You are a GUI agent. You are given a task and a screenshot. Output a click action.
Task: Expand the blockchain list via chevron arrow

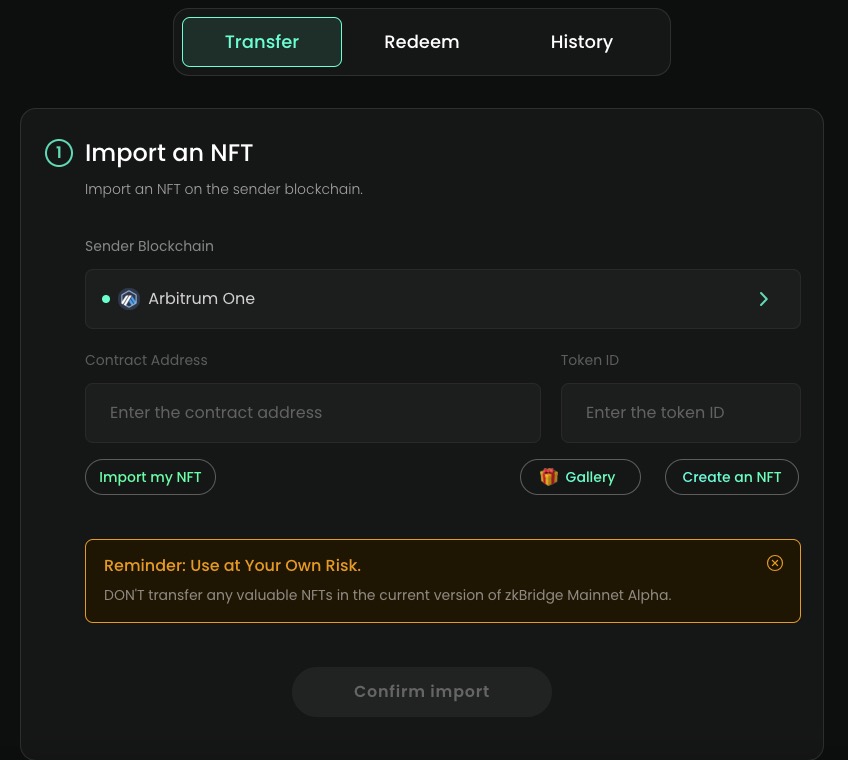763,299
